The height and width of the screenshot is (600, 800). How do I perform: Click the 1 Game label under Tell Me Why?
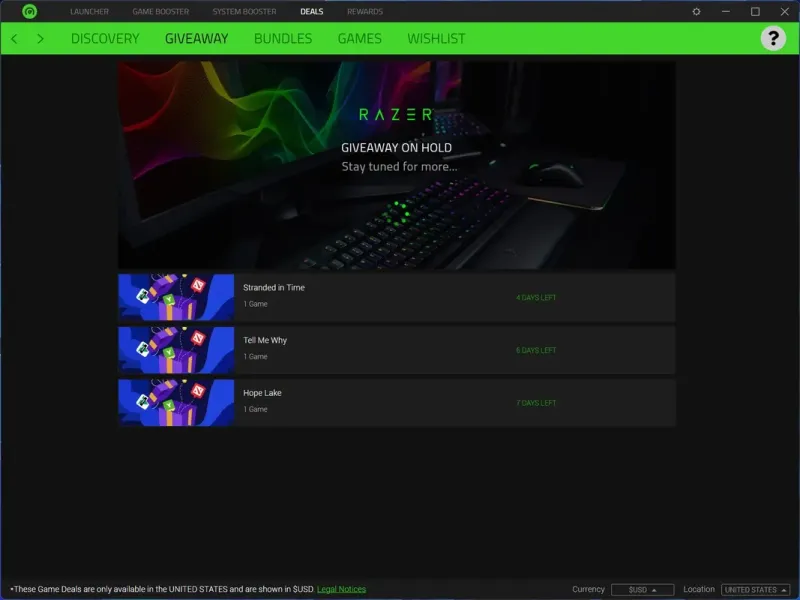tap(255, 357)
